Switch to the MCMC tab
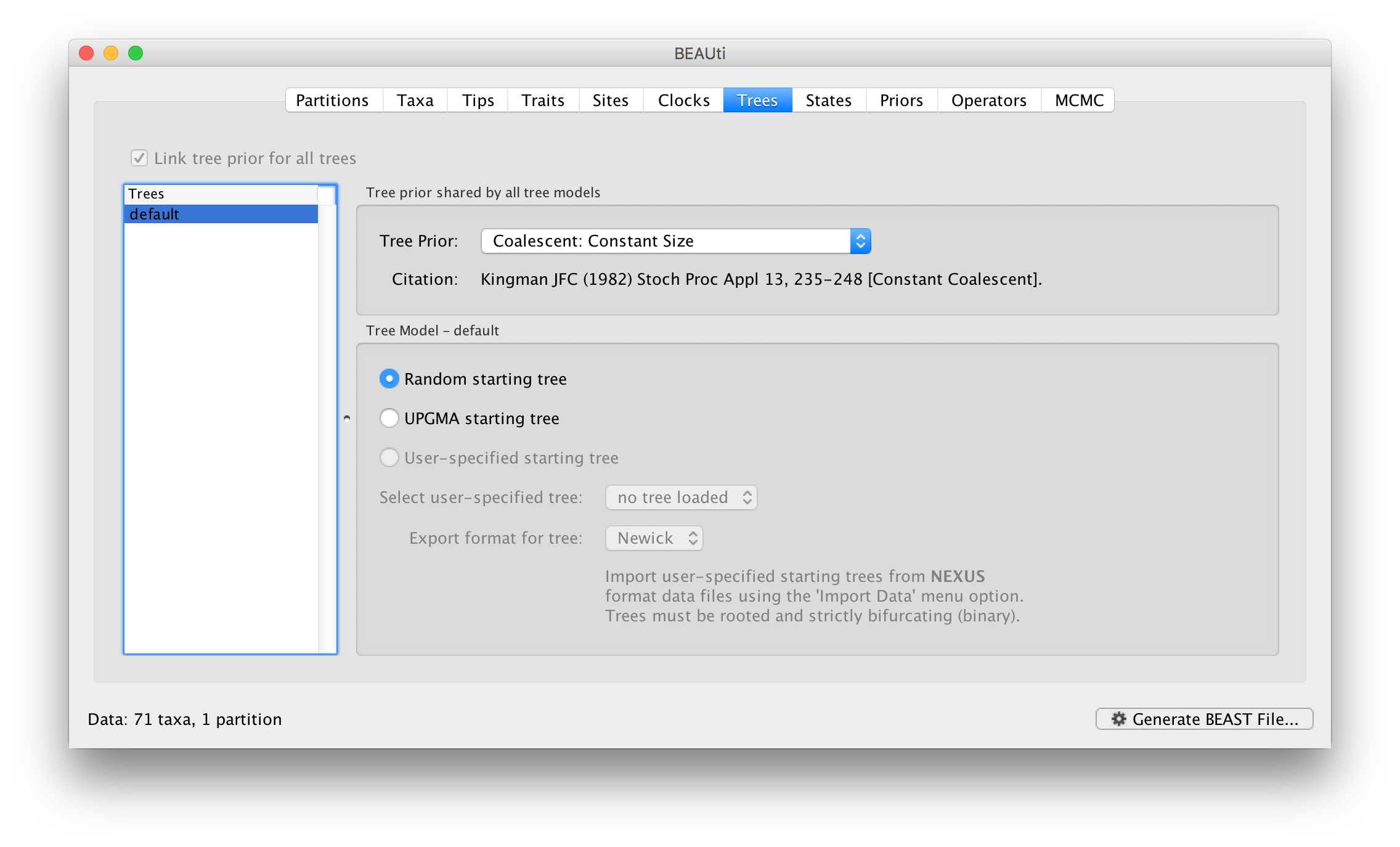 click(1079, 100)
